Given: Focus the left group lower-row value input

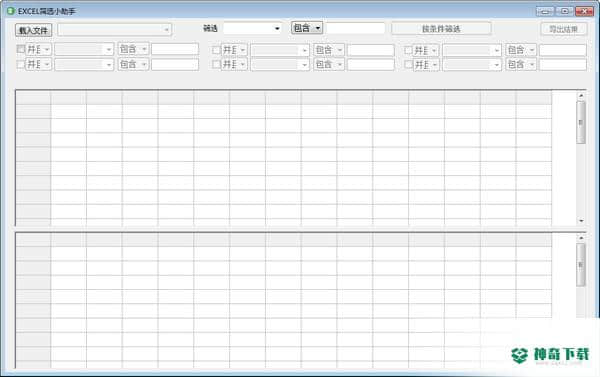Looking at the screenshot, I should [x=175, y=64].
